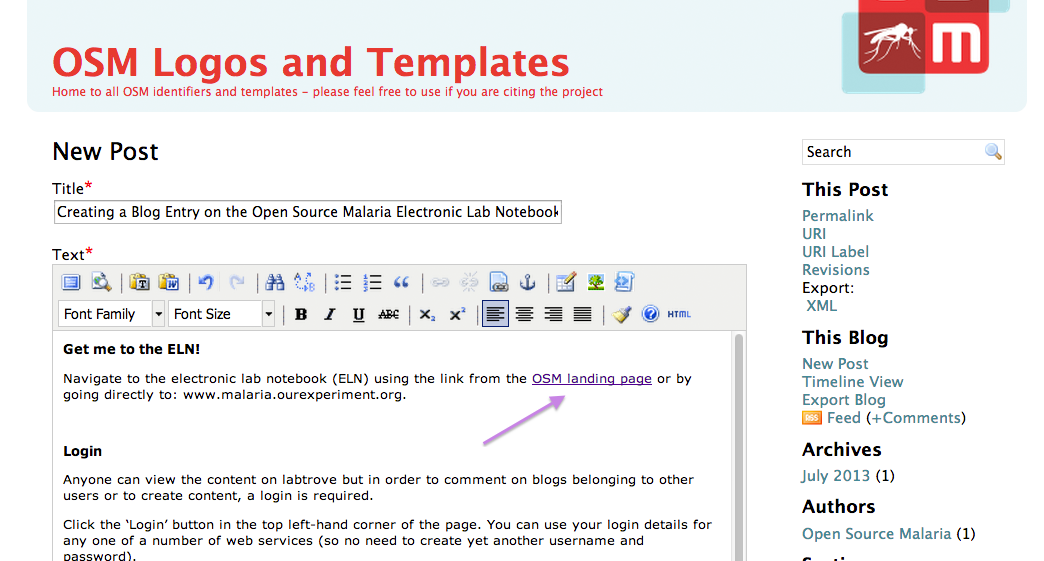
Task: Insert a bulleted list
Action: [342, 282]
